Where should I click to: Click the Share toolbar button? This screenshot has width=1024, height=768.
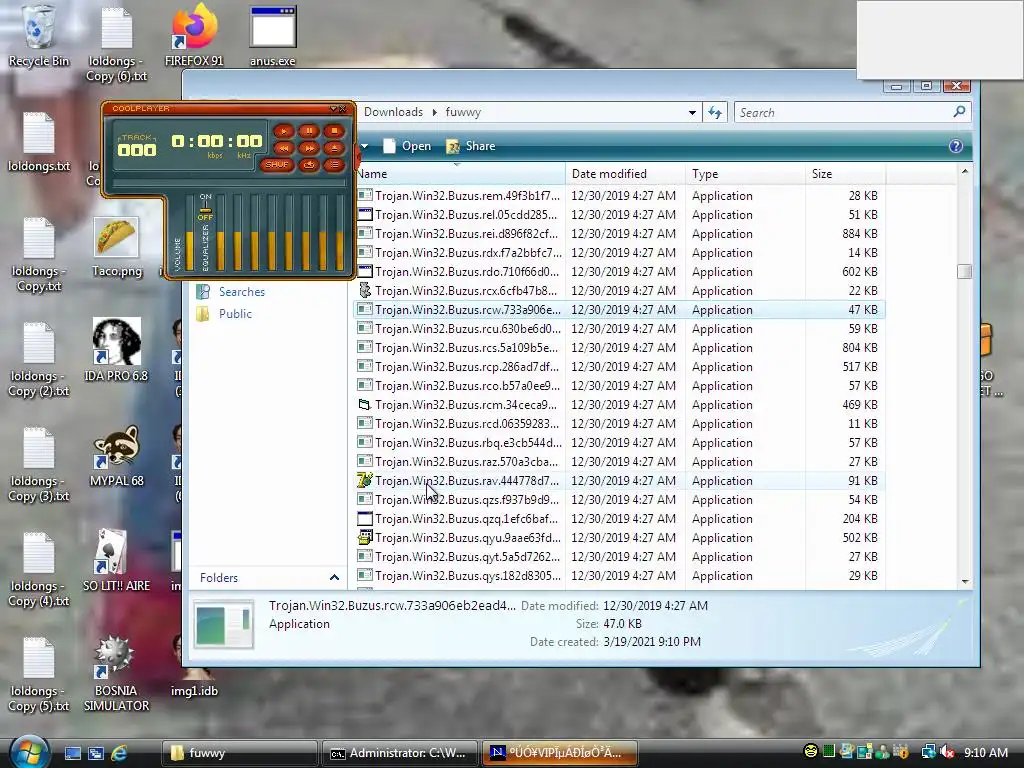coord(470,146)
